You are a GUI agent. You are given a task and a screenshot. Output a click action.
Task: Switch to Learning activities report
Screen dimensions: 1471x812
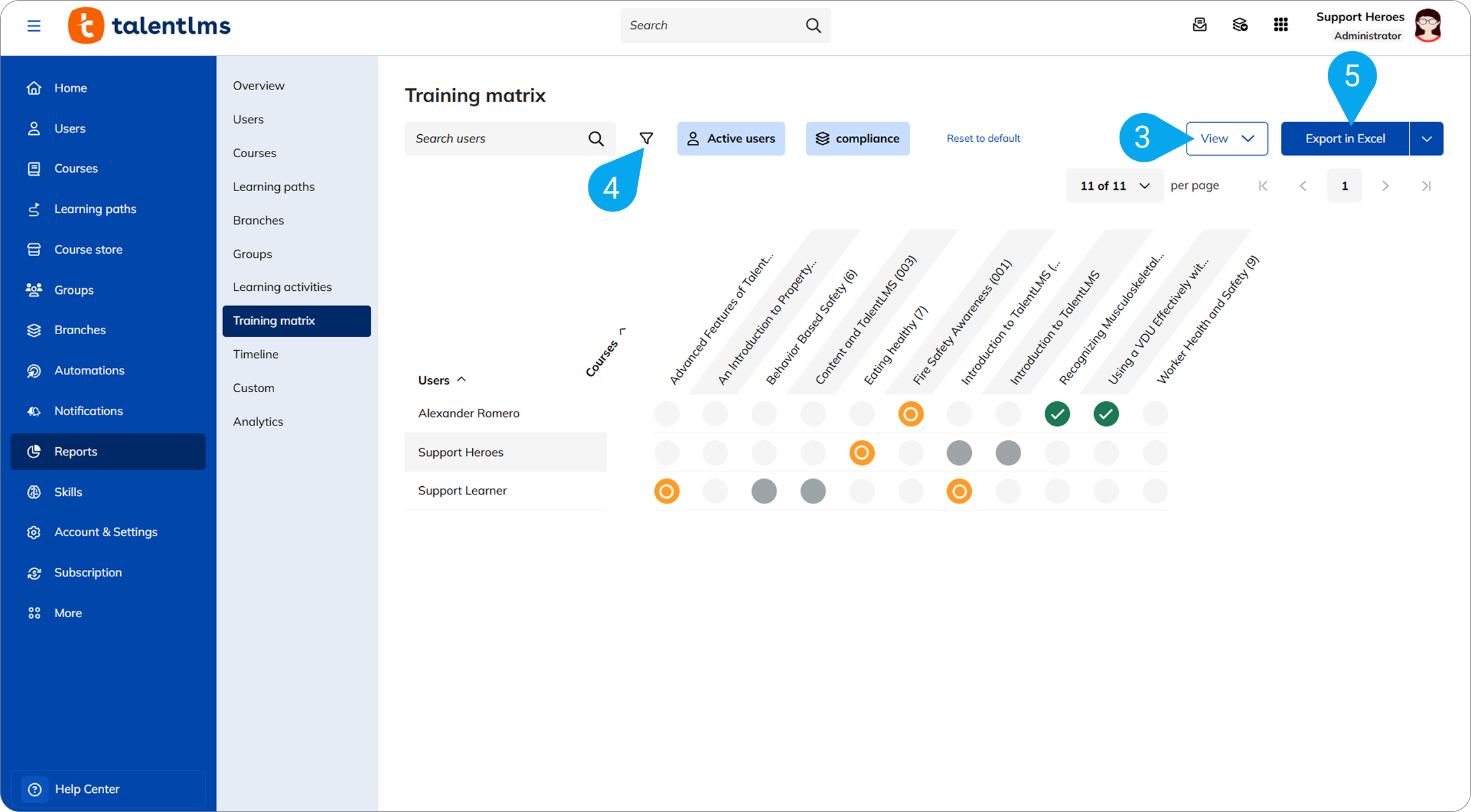pyautogui.click(x=297, y=287)
